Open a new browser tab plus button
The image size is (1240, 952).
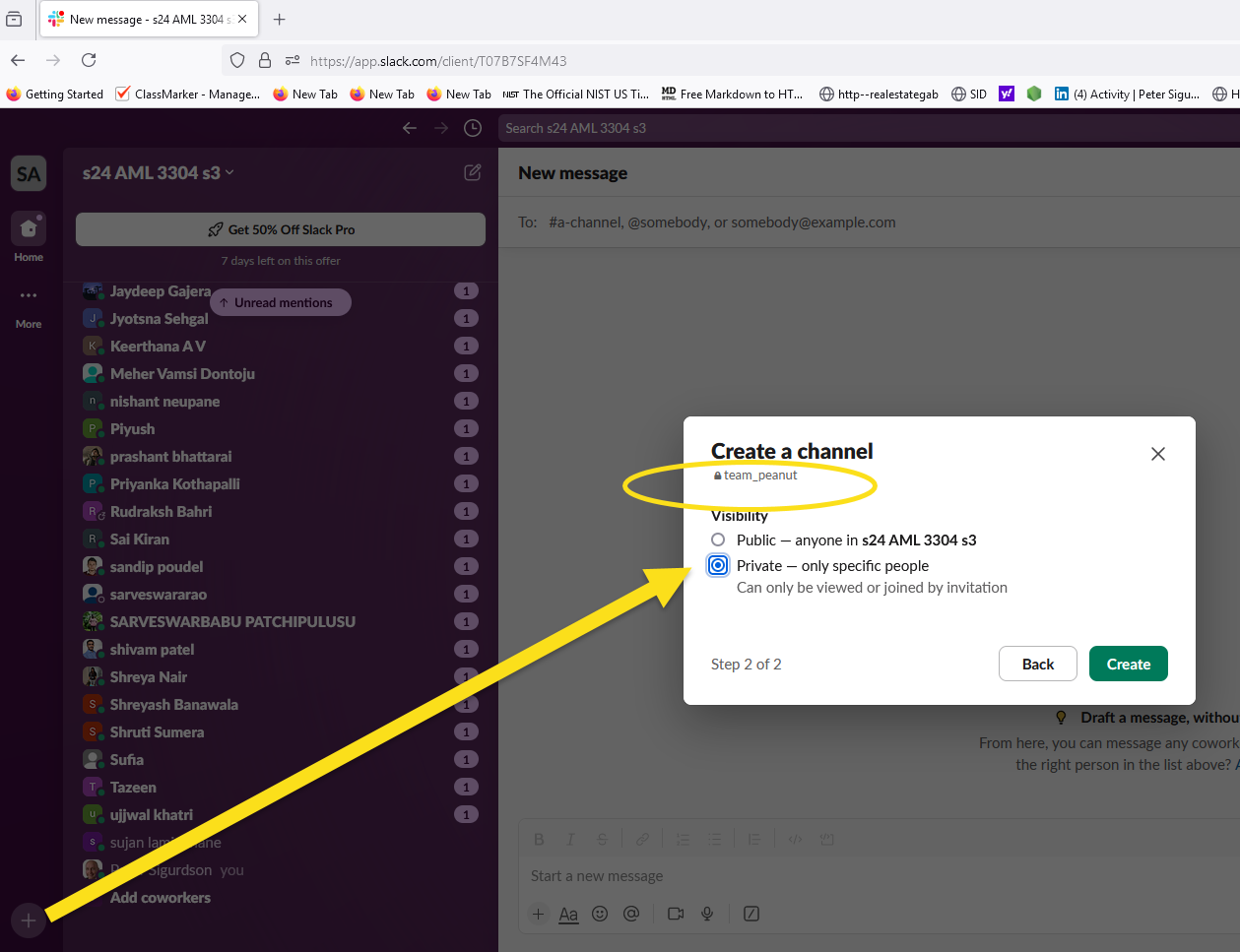click(280, 19)
